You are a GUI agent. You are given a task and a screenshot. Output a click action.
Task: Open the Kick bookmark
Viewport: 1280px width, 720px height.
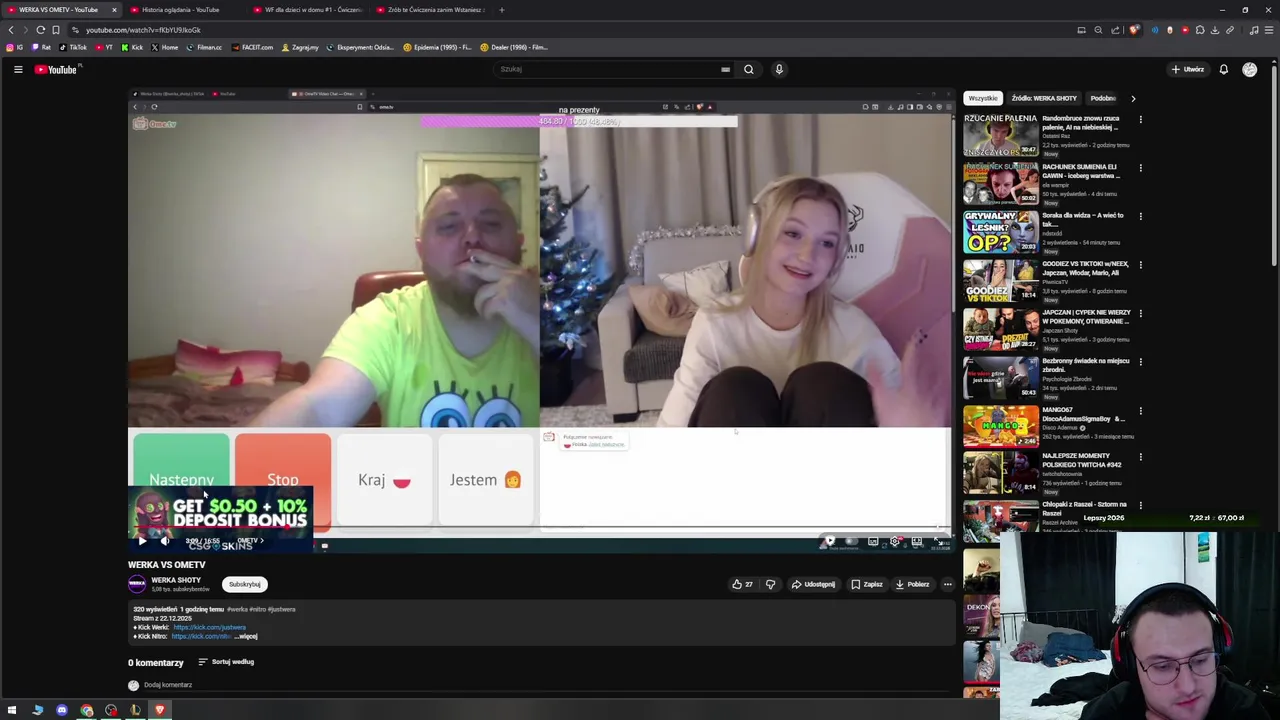coord(132,47)
